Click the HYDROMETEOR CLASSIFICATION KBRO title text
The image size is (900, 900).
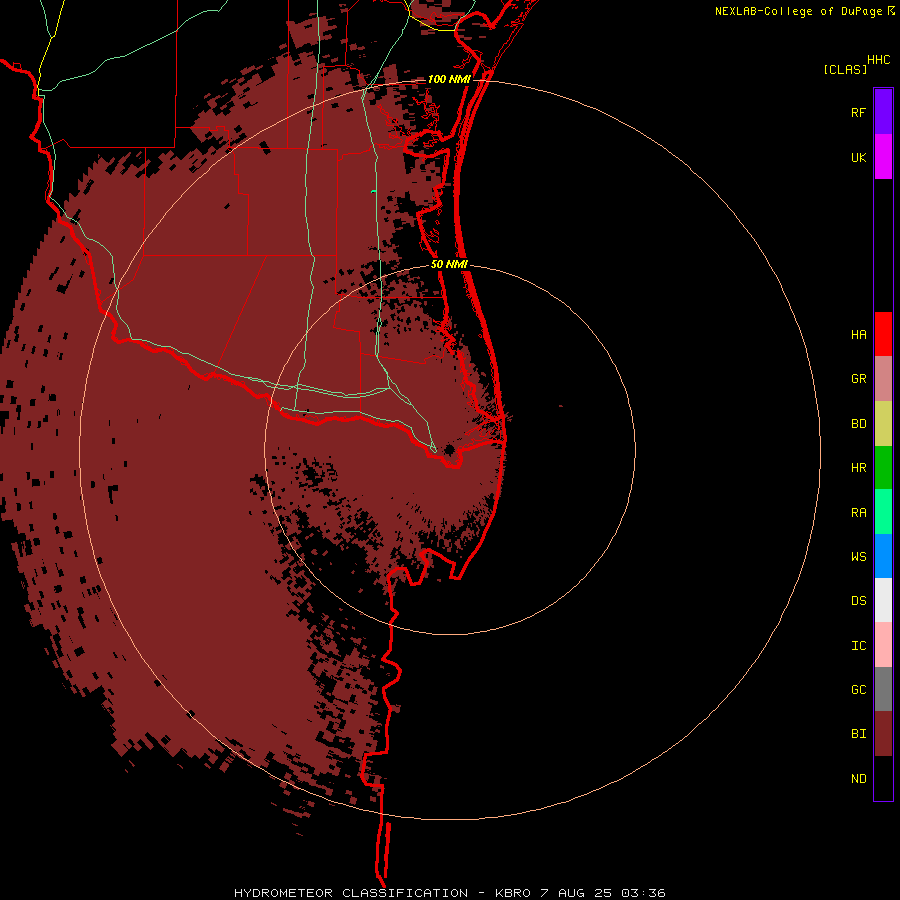coord(449,893)
